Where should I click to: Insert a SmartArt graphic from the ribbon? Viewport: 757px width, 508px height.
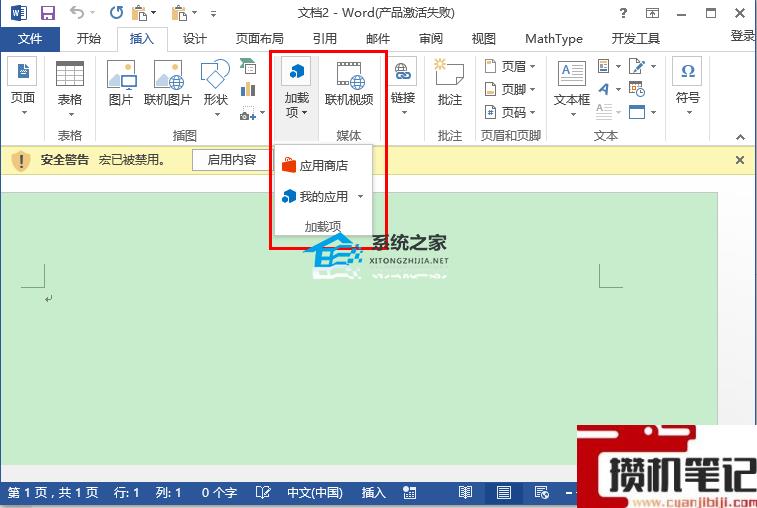pos(248,66)
